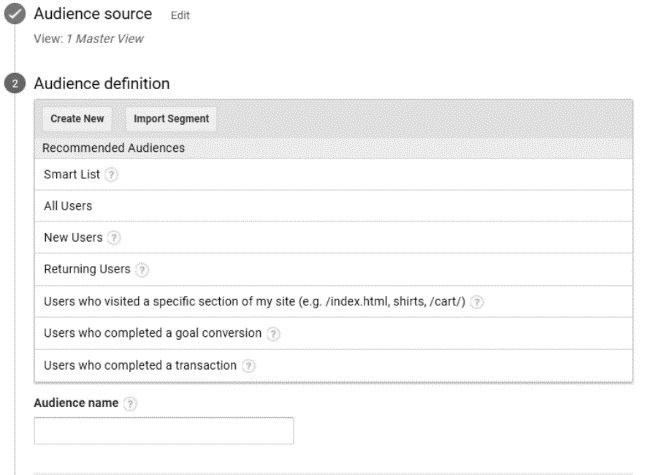
Task: Focus the Audience name text field
Action: pyautogui.click(x=164, y=431)
